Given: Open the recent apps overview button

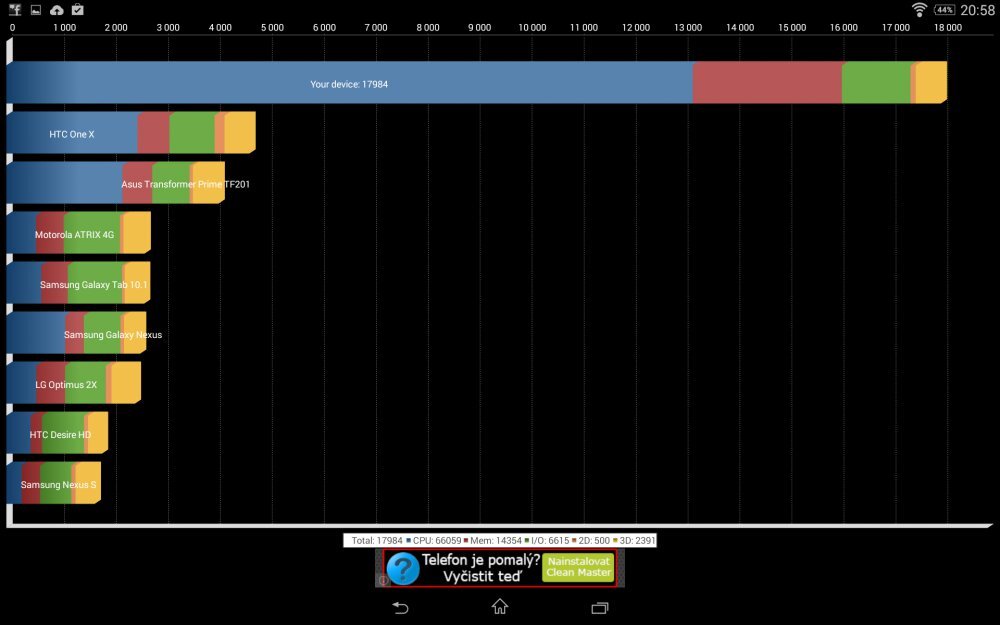Looking at the screenshot, I should [x=600, y=607].
